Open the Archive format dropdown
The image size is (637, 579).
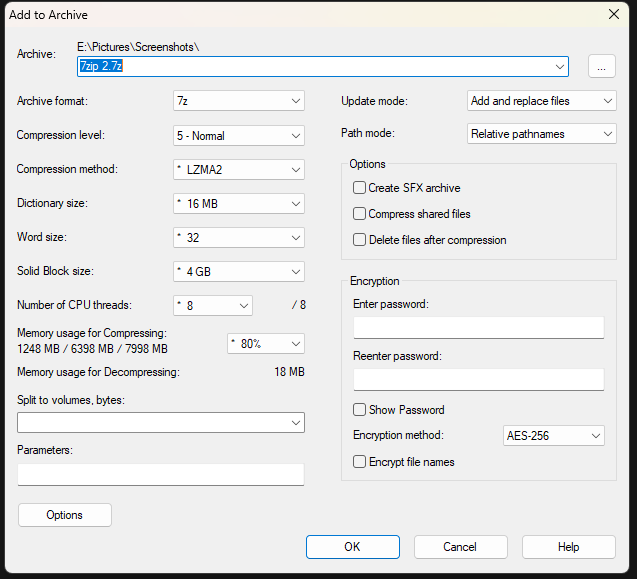tap(238, 101)
